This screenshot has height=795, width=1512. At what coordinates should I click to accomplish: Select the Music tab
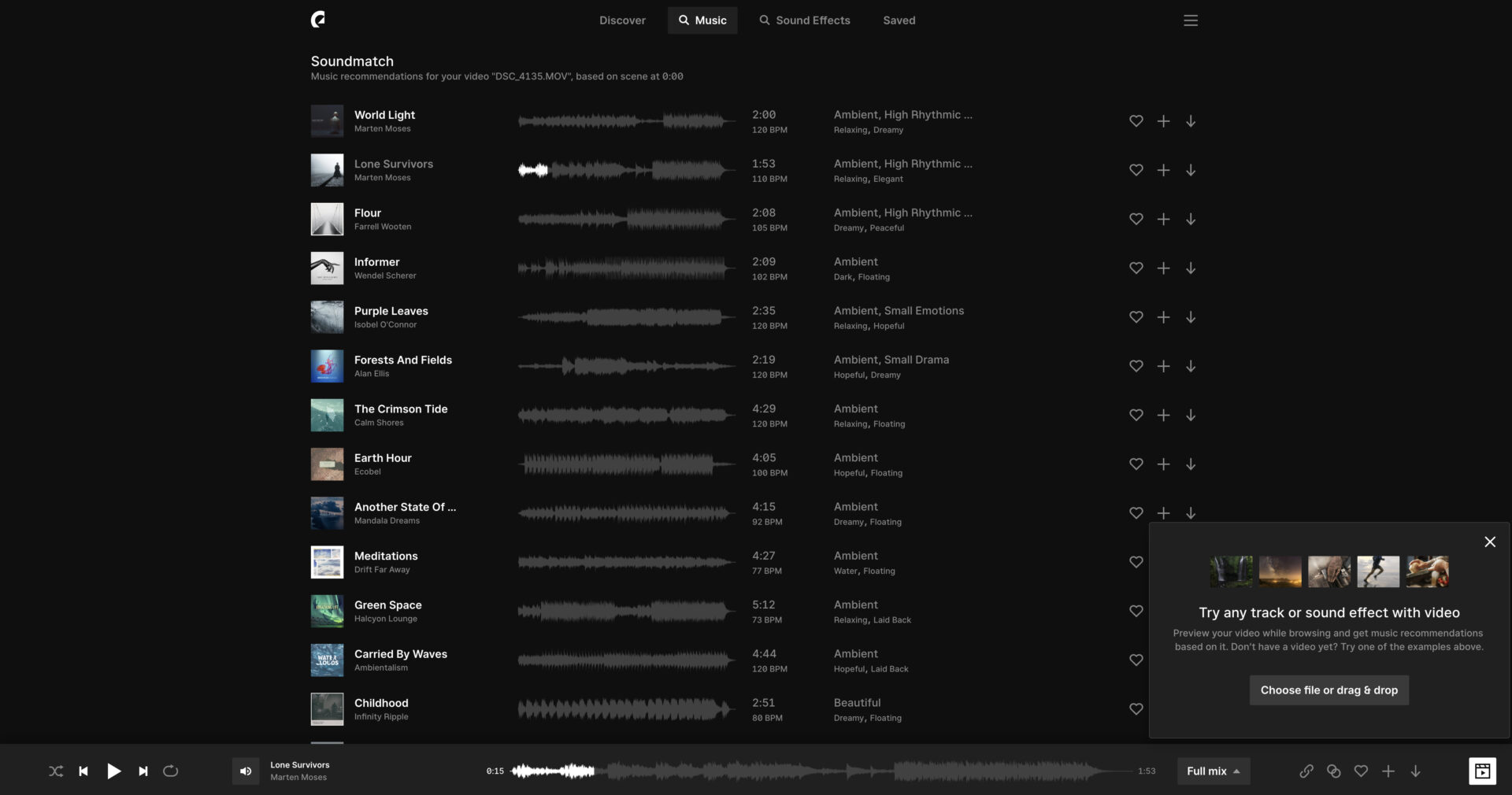702,20
